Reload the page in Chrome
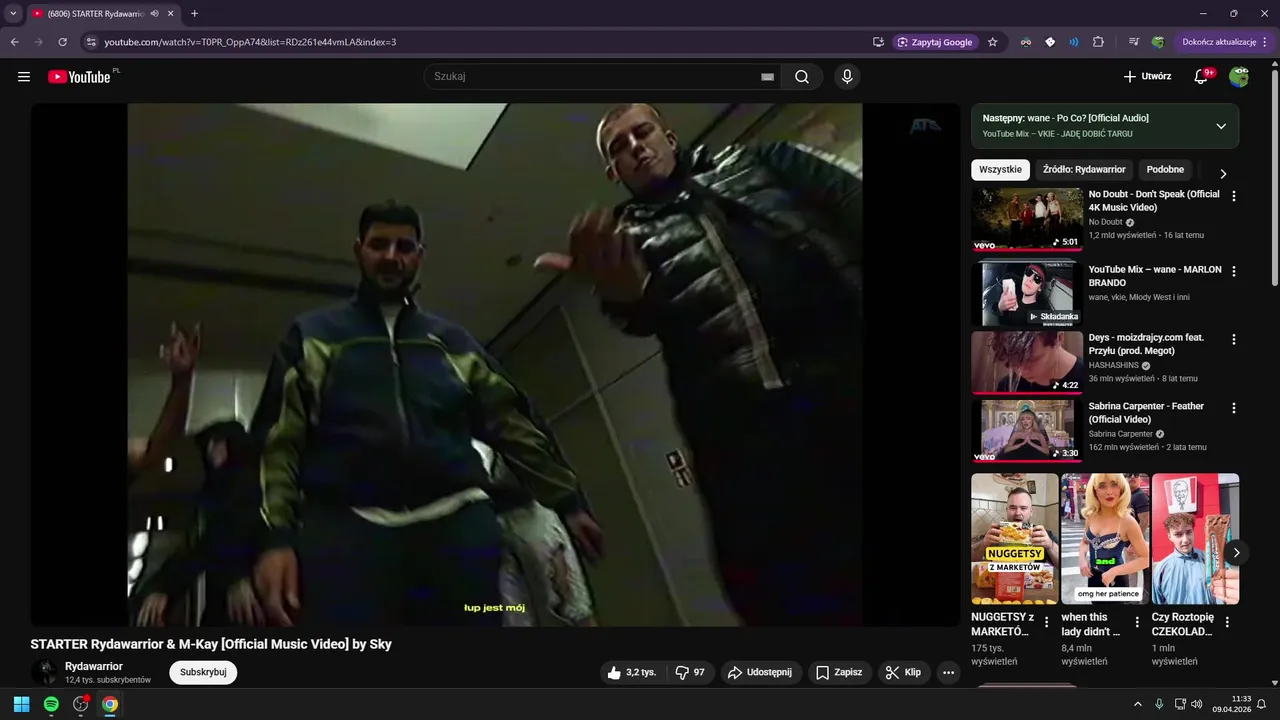Screen dimensions: 1280x720 click(62, 42)
